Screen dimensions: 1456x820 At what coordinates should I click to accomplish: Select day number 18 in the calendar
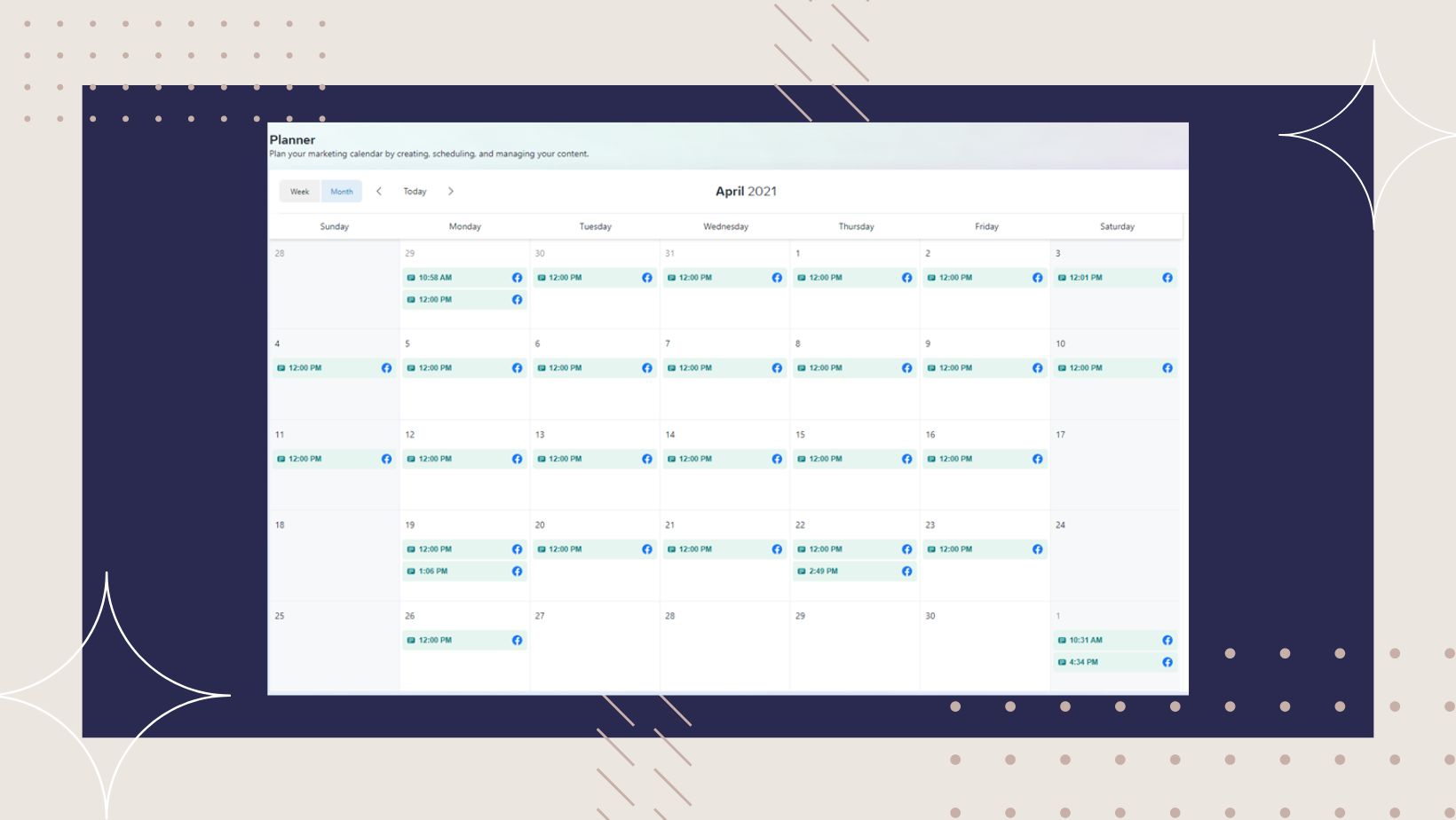click(x=280, y=525)
